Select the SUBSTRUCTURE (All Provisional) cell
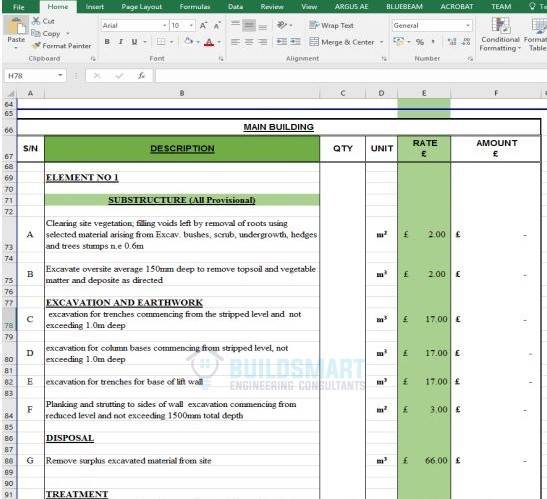 (182, 200)
